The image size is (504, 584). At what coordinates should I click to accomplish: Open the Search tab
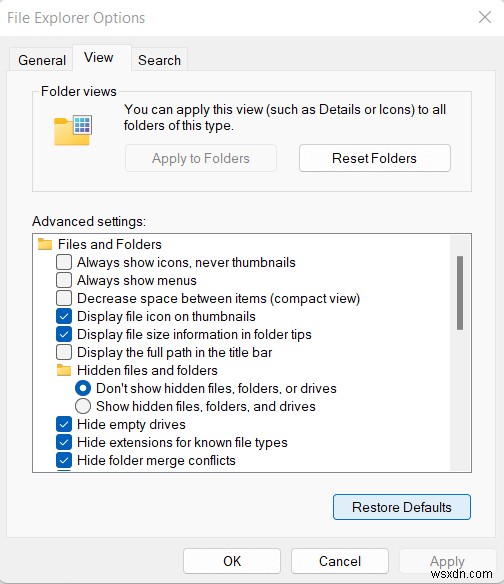[159, 60]
